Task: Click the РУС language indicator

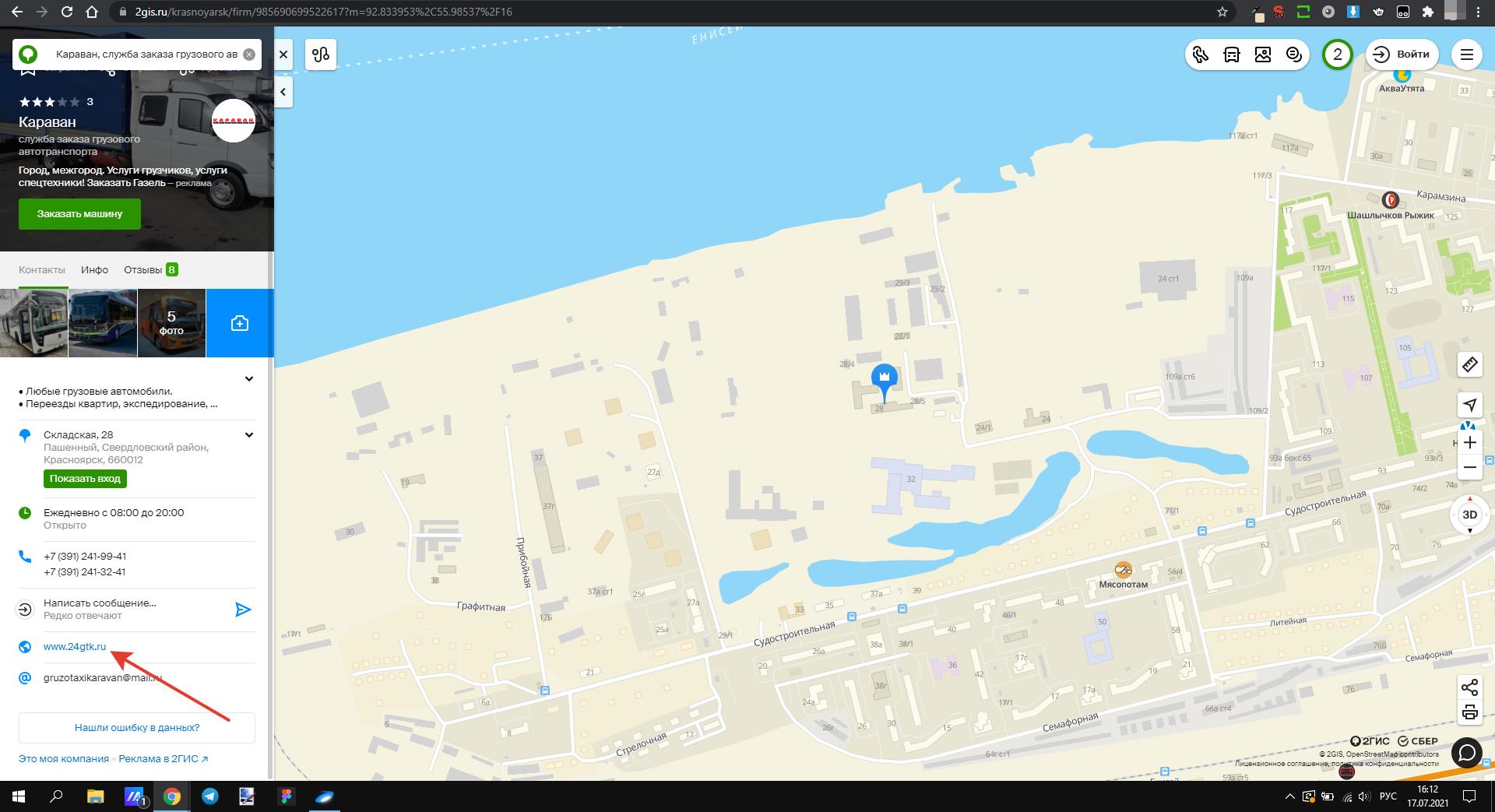Action: point(1388,796)
